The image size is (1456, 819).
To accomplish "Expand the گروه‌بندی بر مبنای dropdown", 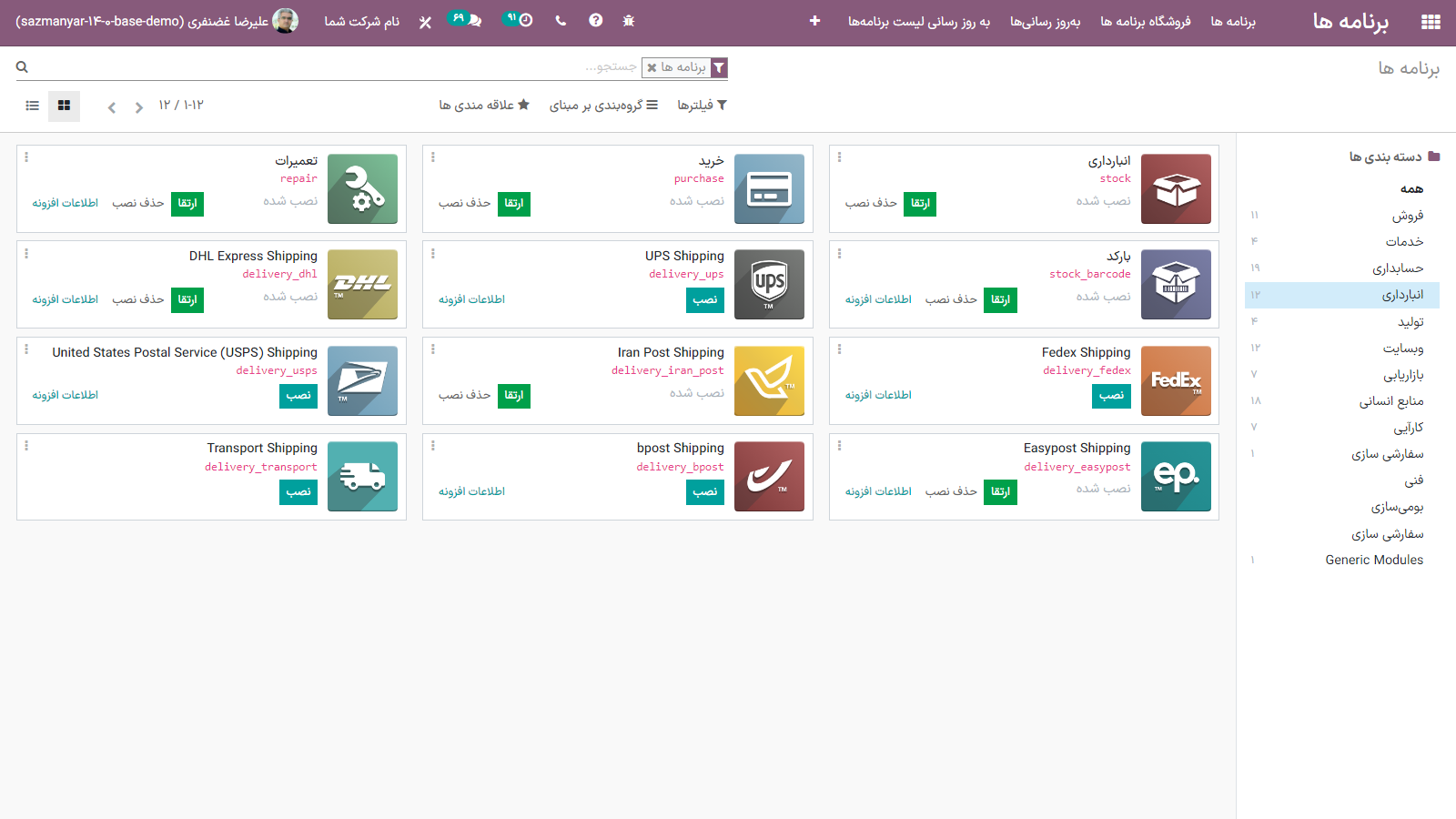I will 603,106.
